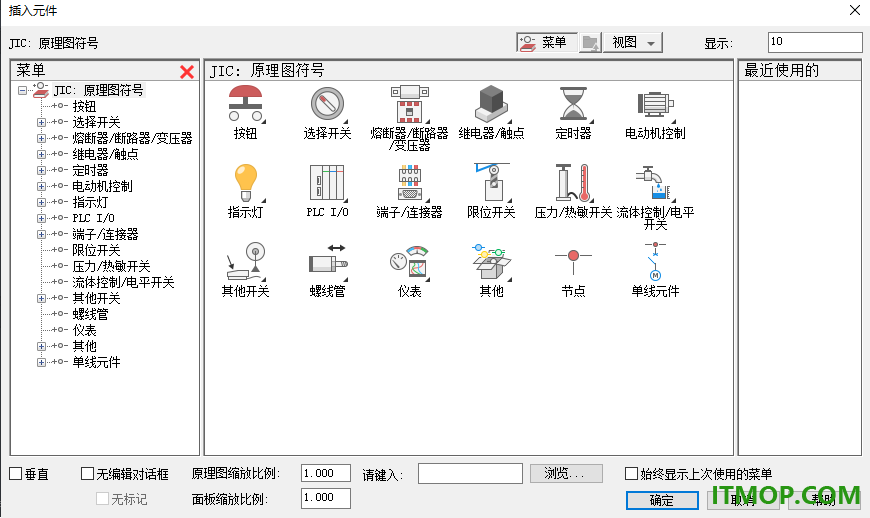Select 限位开关 in the menu tree
Image resolution: width=870 pixels, height=518 pixels.
coord(96,250)
